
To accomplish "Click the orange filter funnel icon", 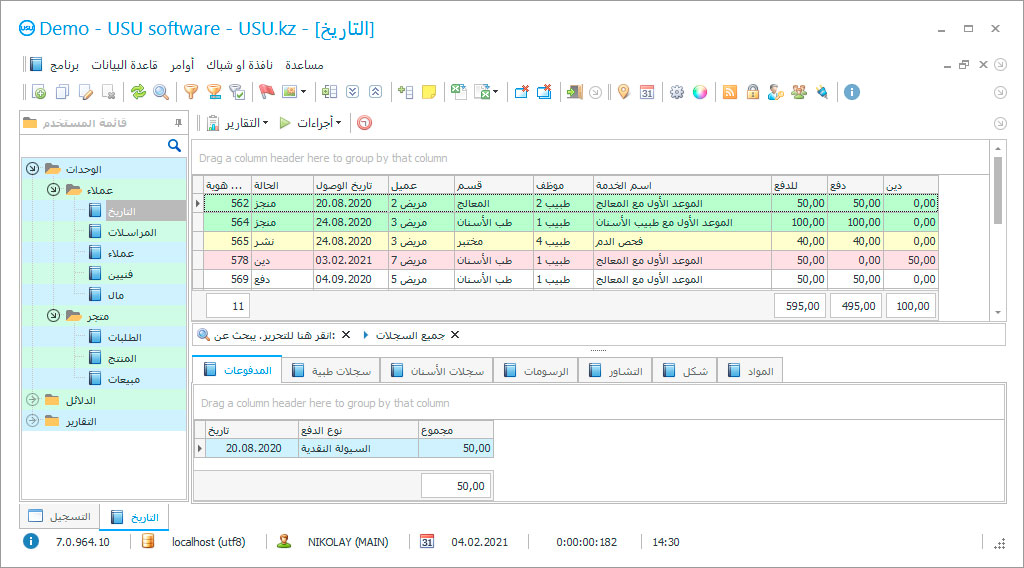I will [190, 92].
